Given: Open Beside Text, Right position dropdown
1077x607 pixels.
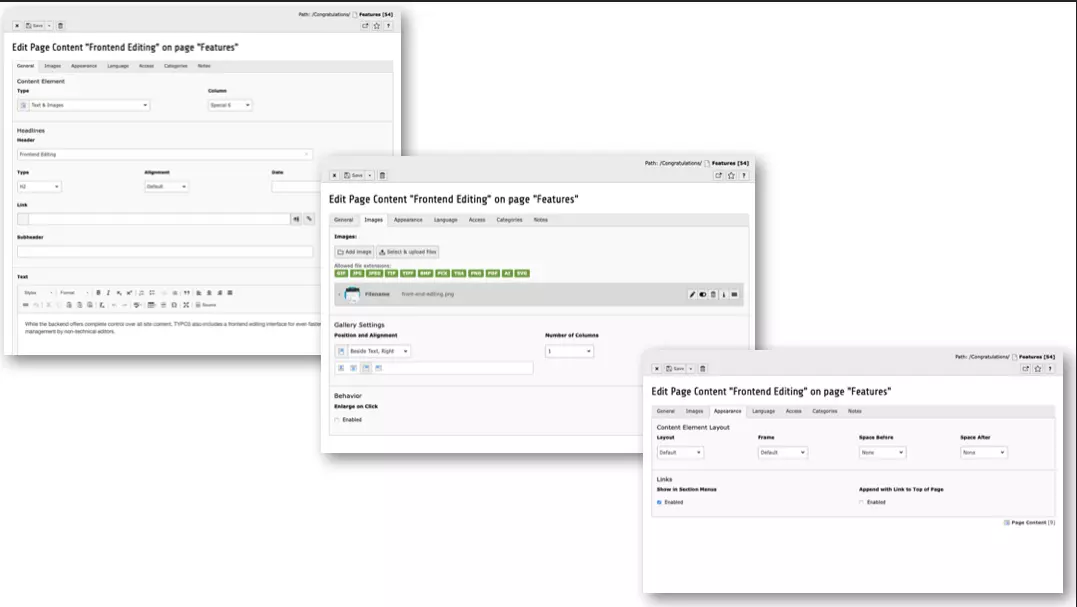Looking at the screenshot, I should (x=372, y=351).
